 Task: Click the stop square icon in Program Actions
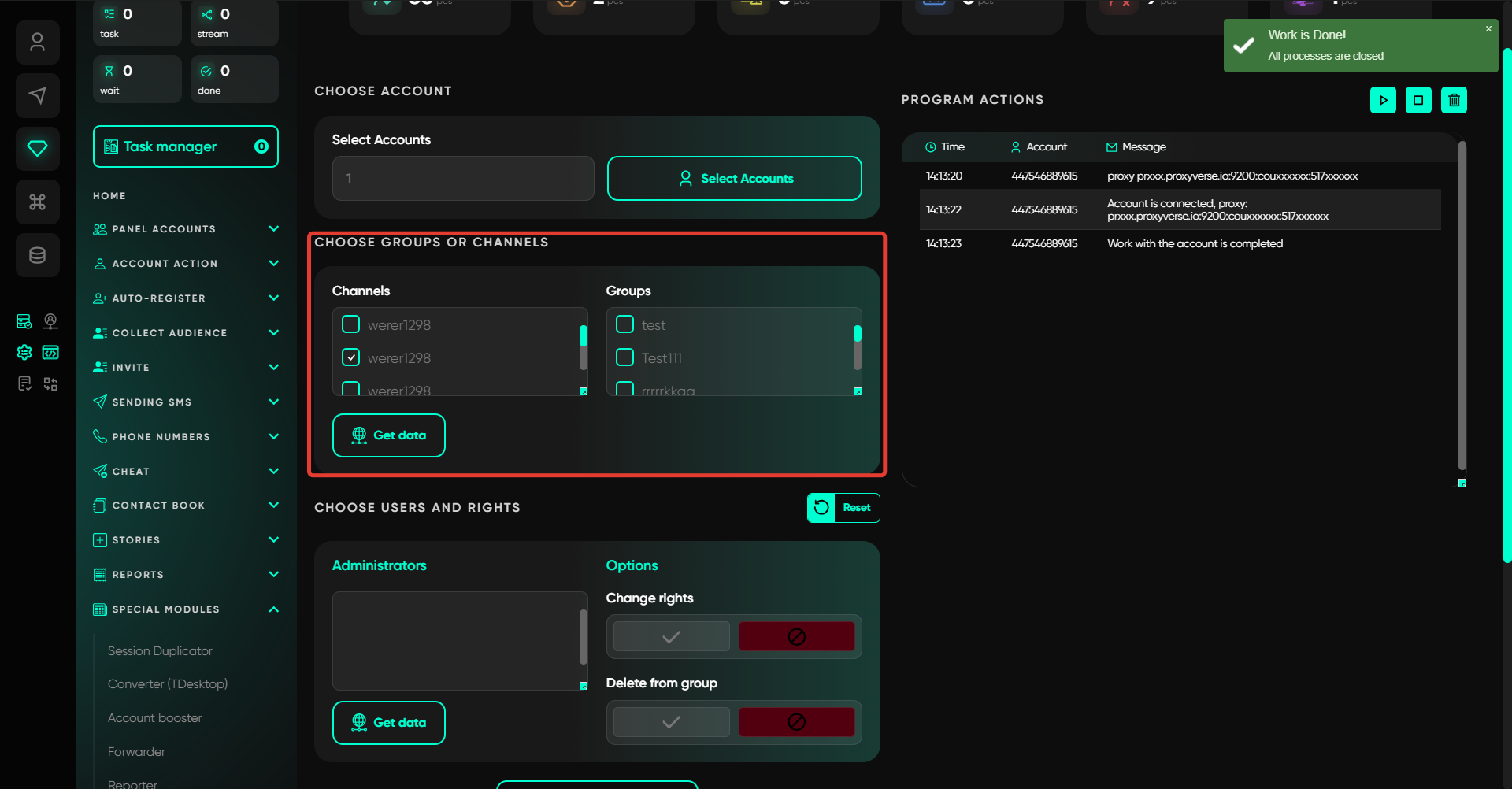[x=1418, y=100]
